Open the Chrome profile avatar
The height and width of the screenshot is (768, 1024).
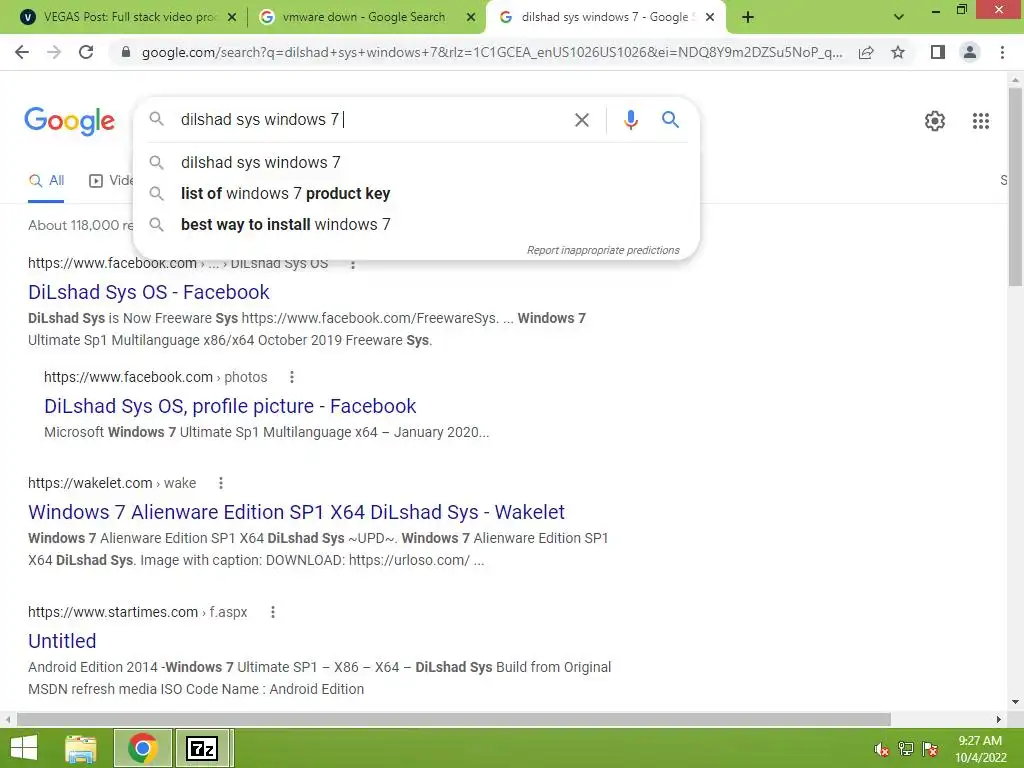tap(970, 52)
